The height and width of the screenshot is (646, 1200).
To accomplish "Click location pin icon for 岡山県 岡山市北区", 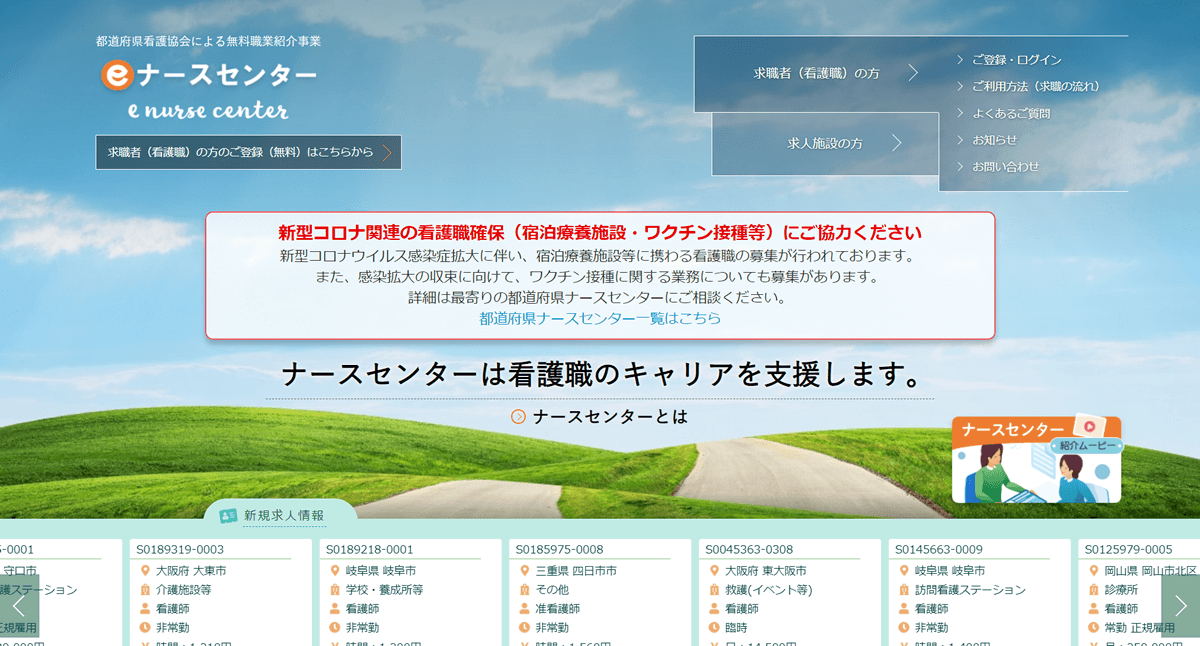I will 1094,571.
